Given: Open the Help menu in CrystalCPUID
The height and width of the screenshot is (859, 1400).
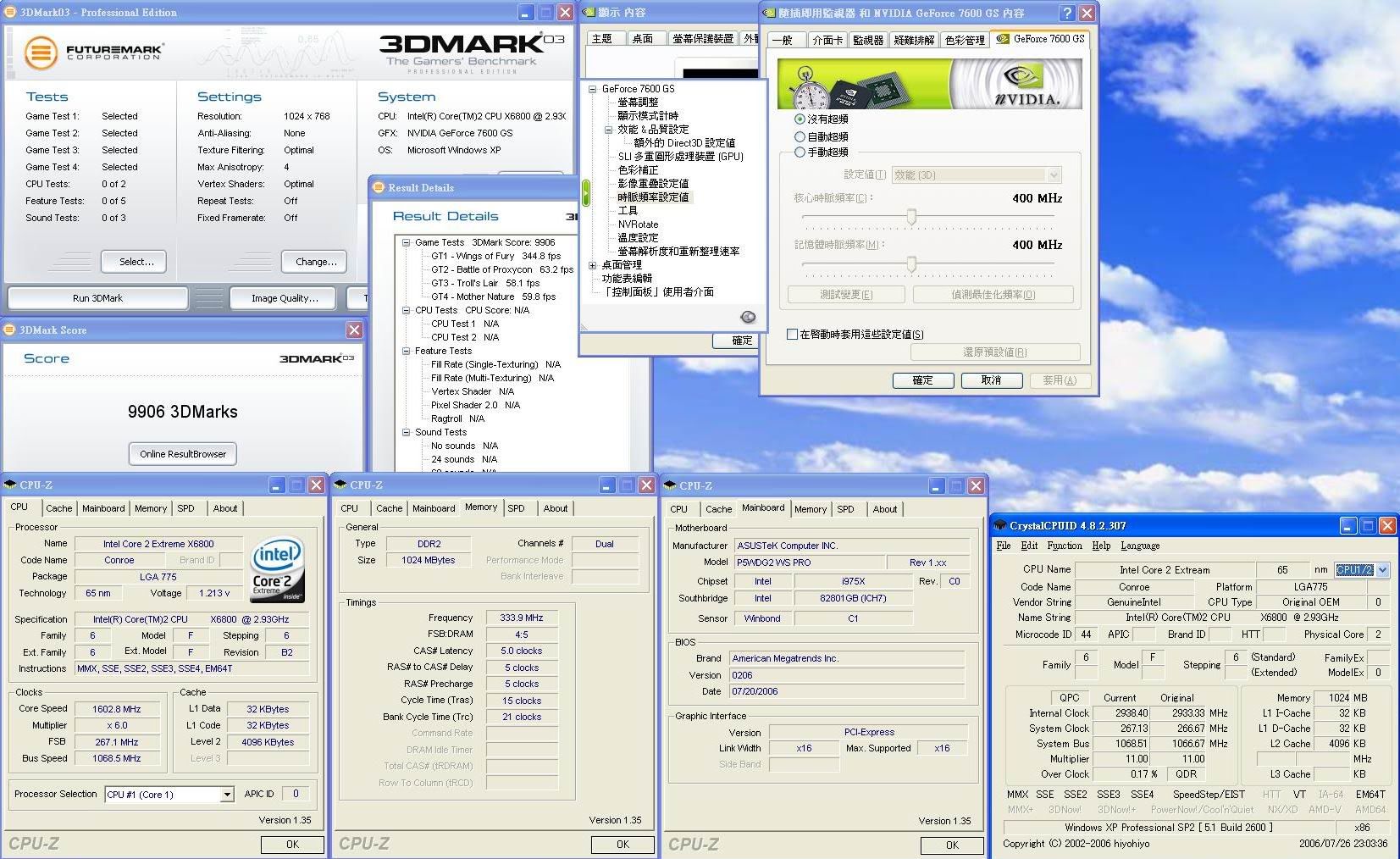Looking at the screenshot, I should point(1101,546).
